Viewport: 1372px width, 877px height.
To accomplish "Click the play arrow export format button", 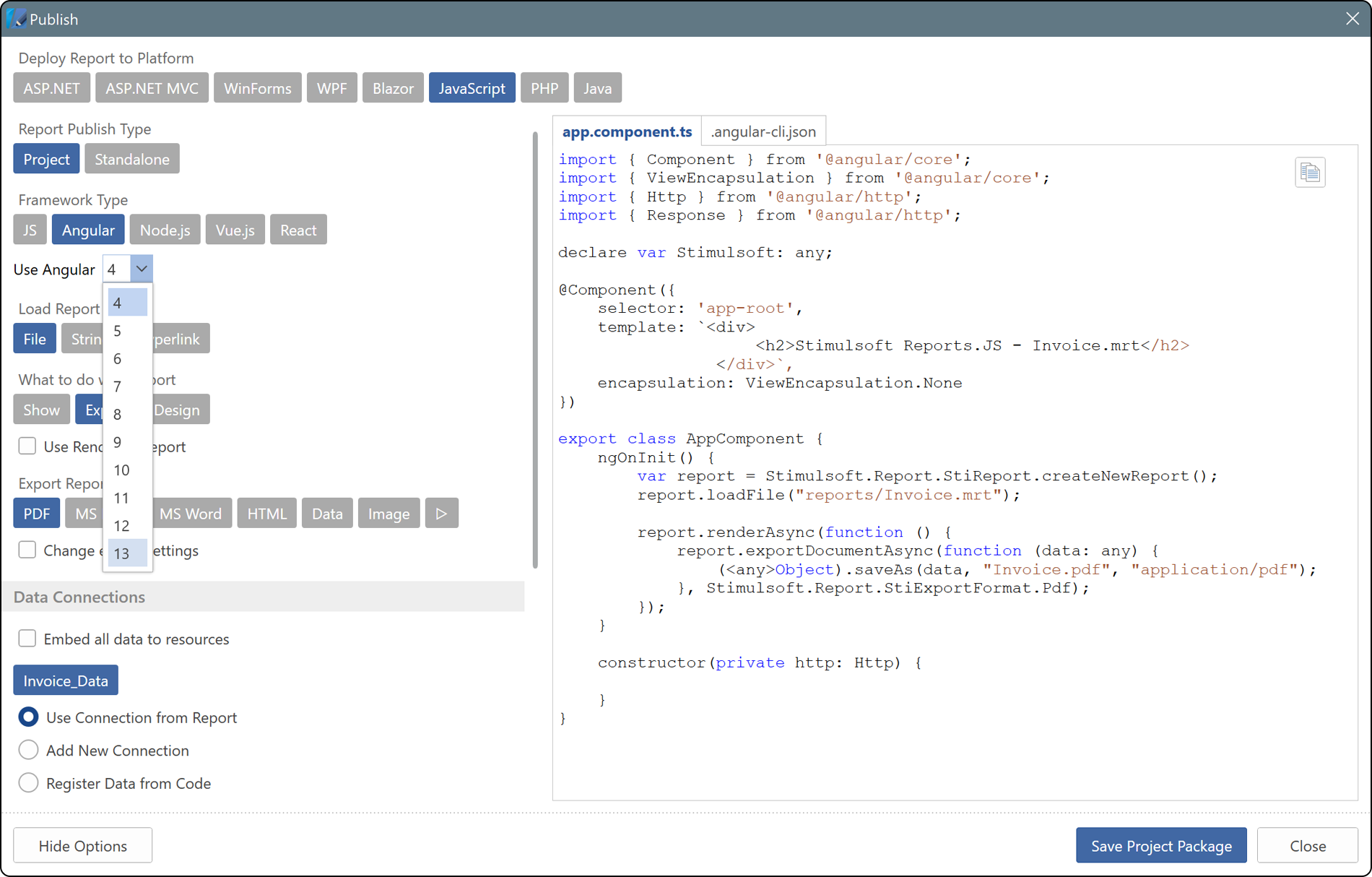I will pos(441,514).
